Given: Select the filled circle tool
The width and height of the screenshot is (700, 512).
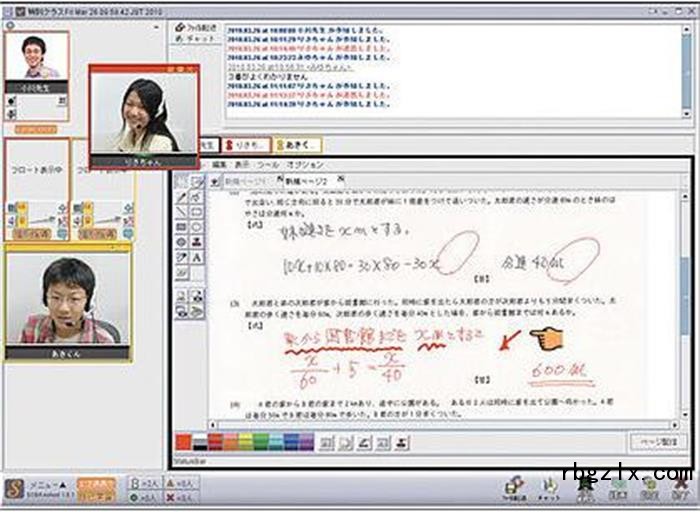Looking at the screenshot, I should 182,242.
